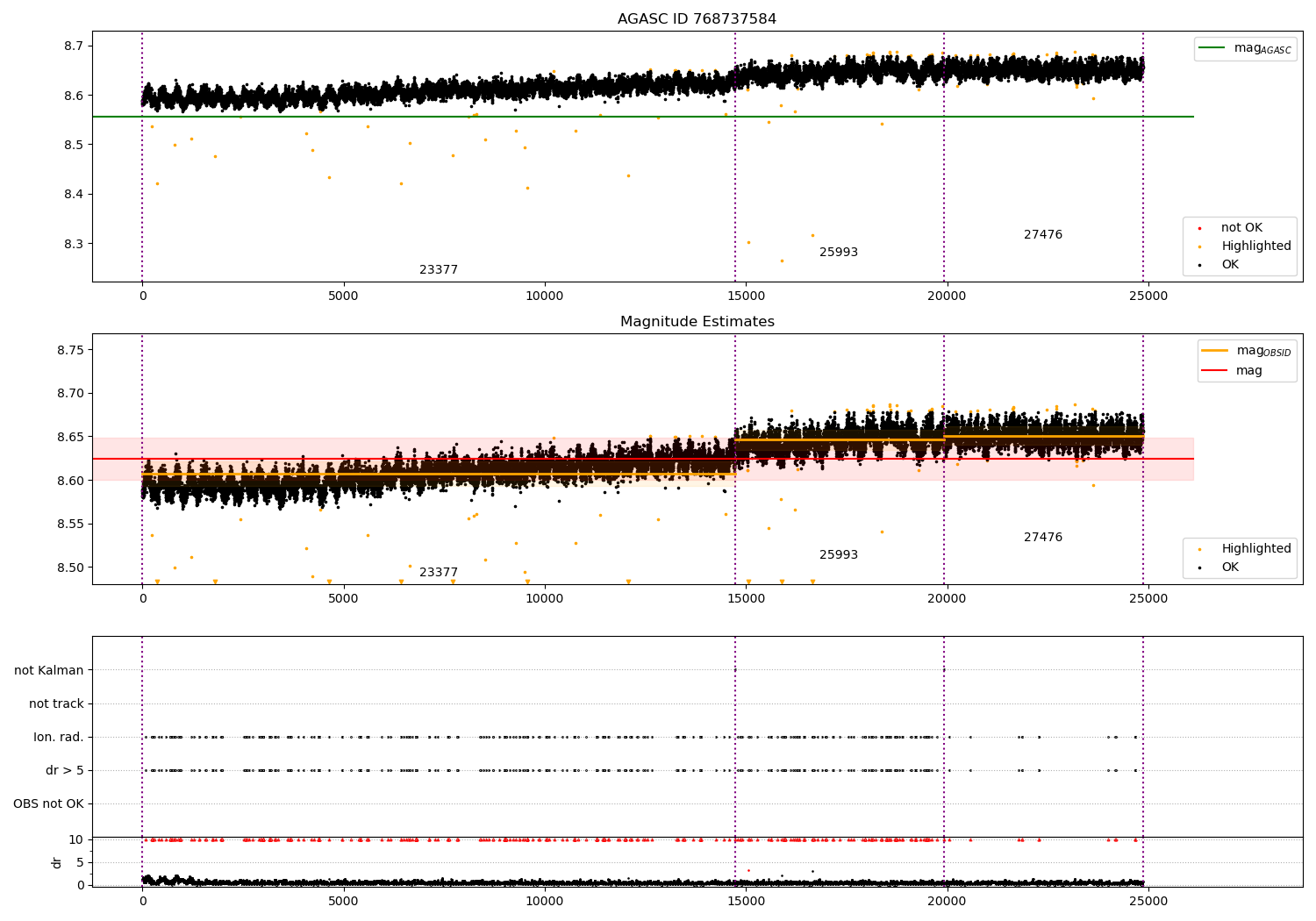
Task: Click the green line sample in top legend
Action: pyautogui.click(x=1212, y=48)
